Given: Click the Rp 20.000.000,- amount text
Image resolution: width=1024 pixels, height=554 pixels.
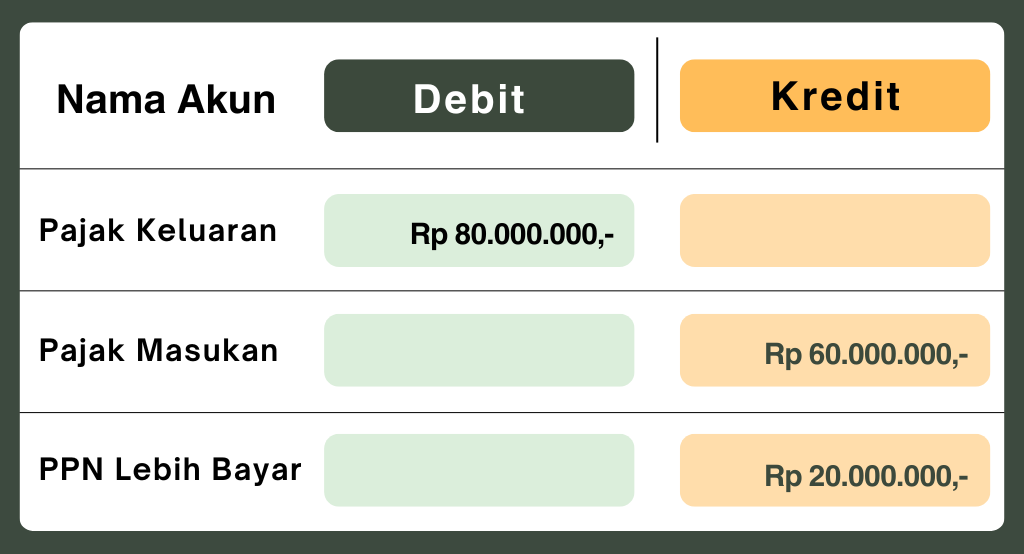Looking at the screenshot, I should click(x=866, y=476).
